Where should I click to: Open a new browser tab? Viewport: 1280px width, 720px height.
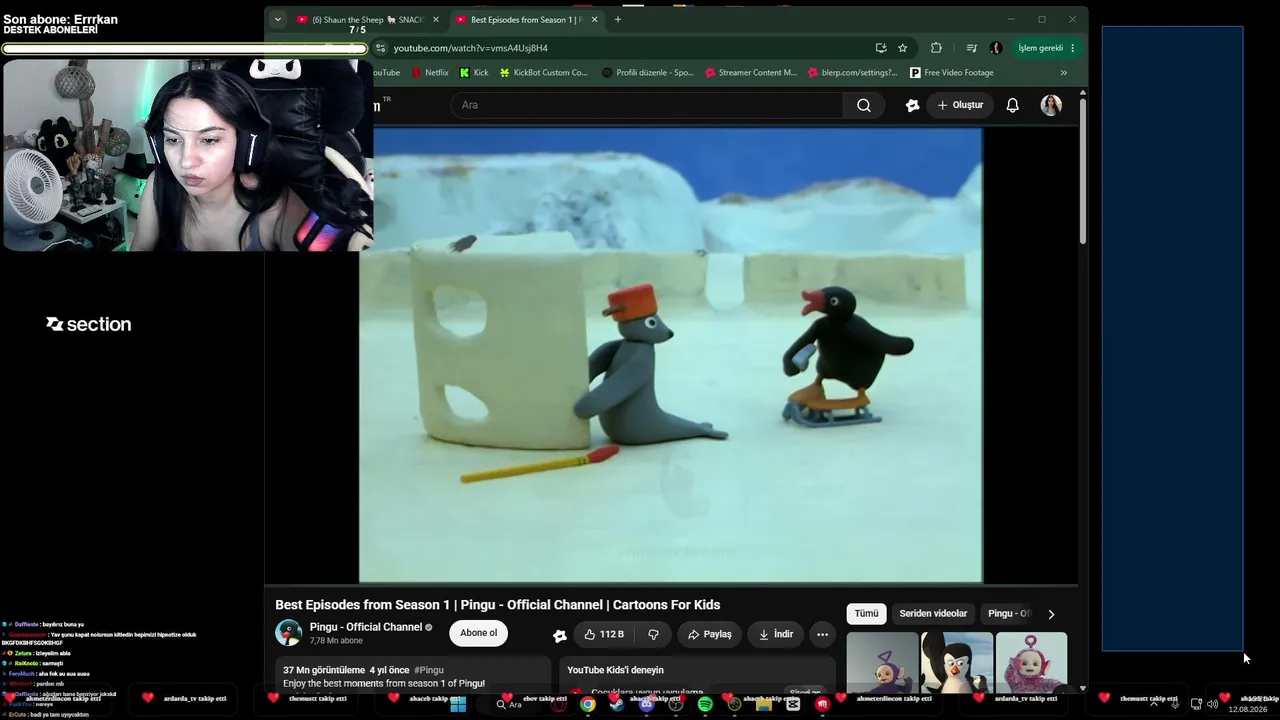617,19
